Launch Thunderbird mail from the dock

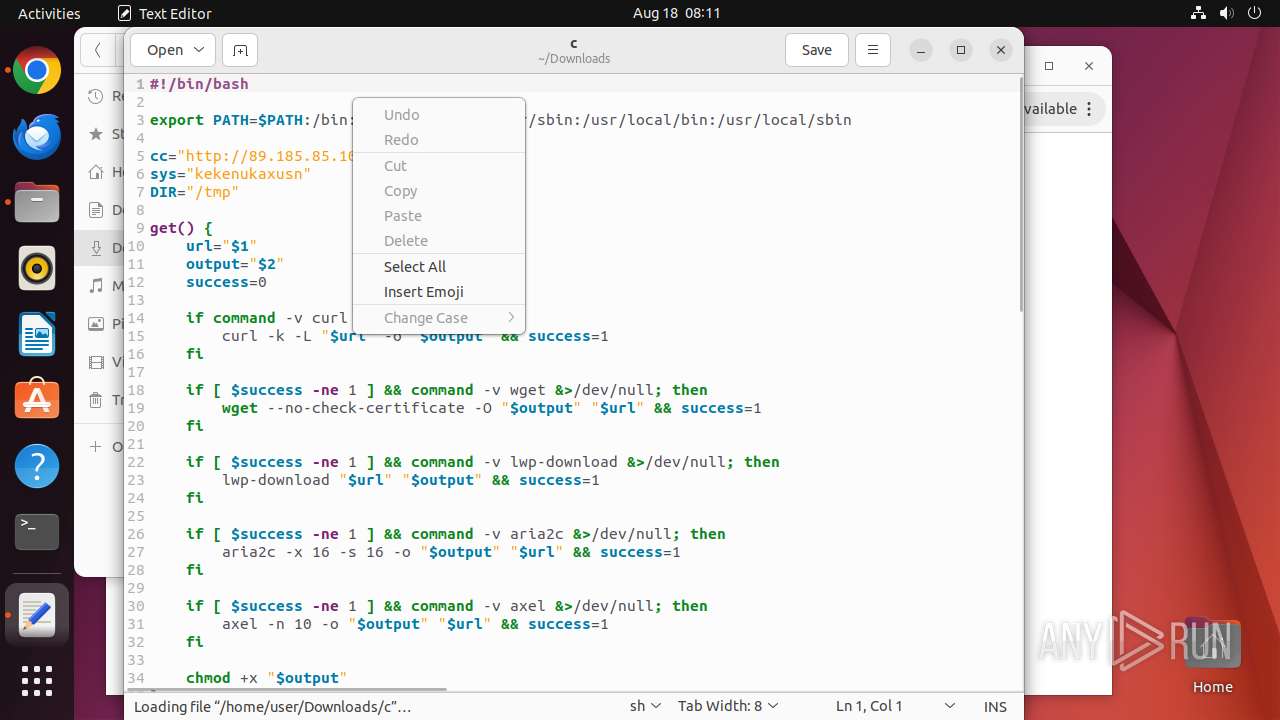(x=37, y=137)
